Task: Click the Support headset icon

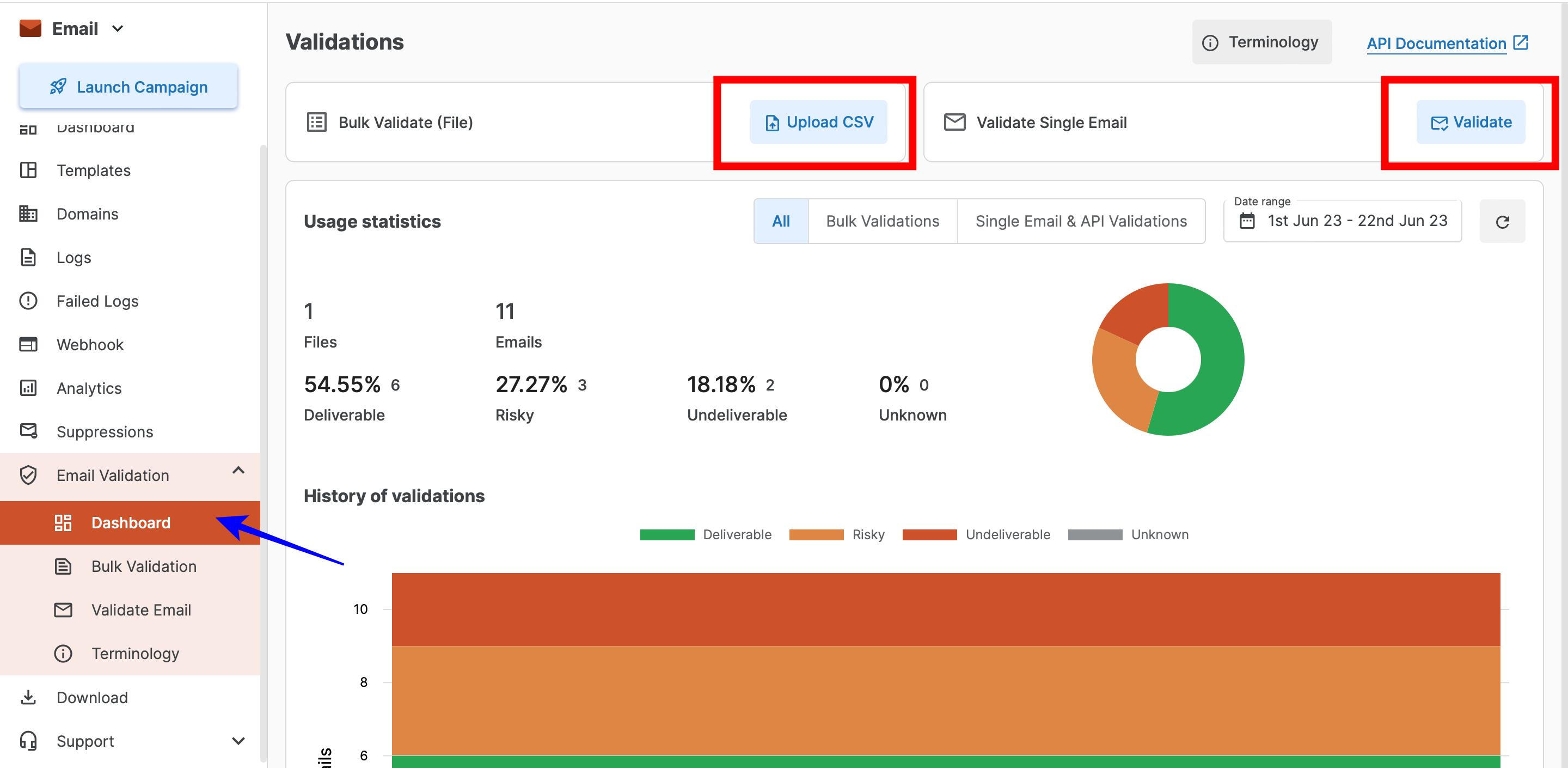Action: 29,741
